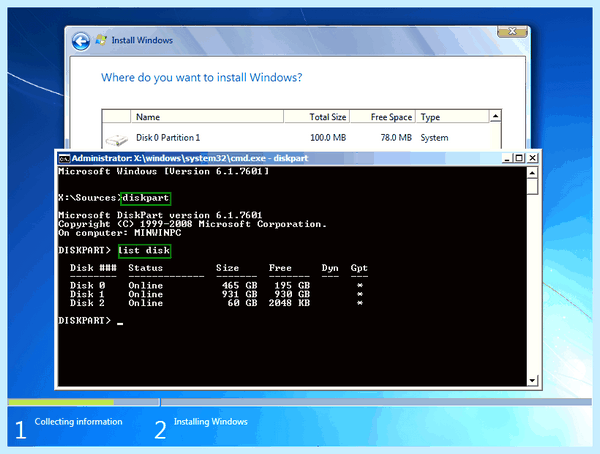This screenshot has height=454, width=600.
Task: Go back with the blue arrow button
Action: [81, 41]
